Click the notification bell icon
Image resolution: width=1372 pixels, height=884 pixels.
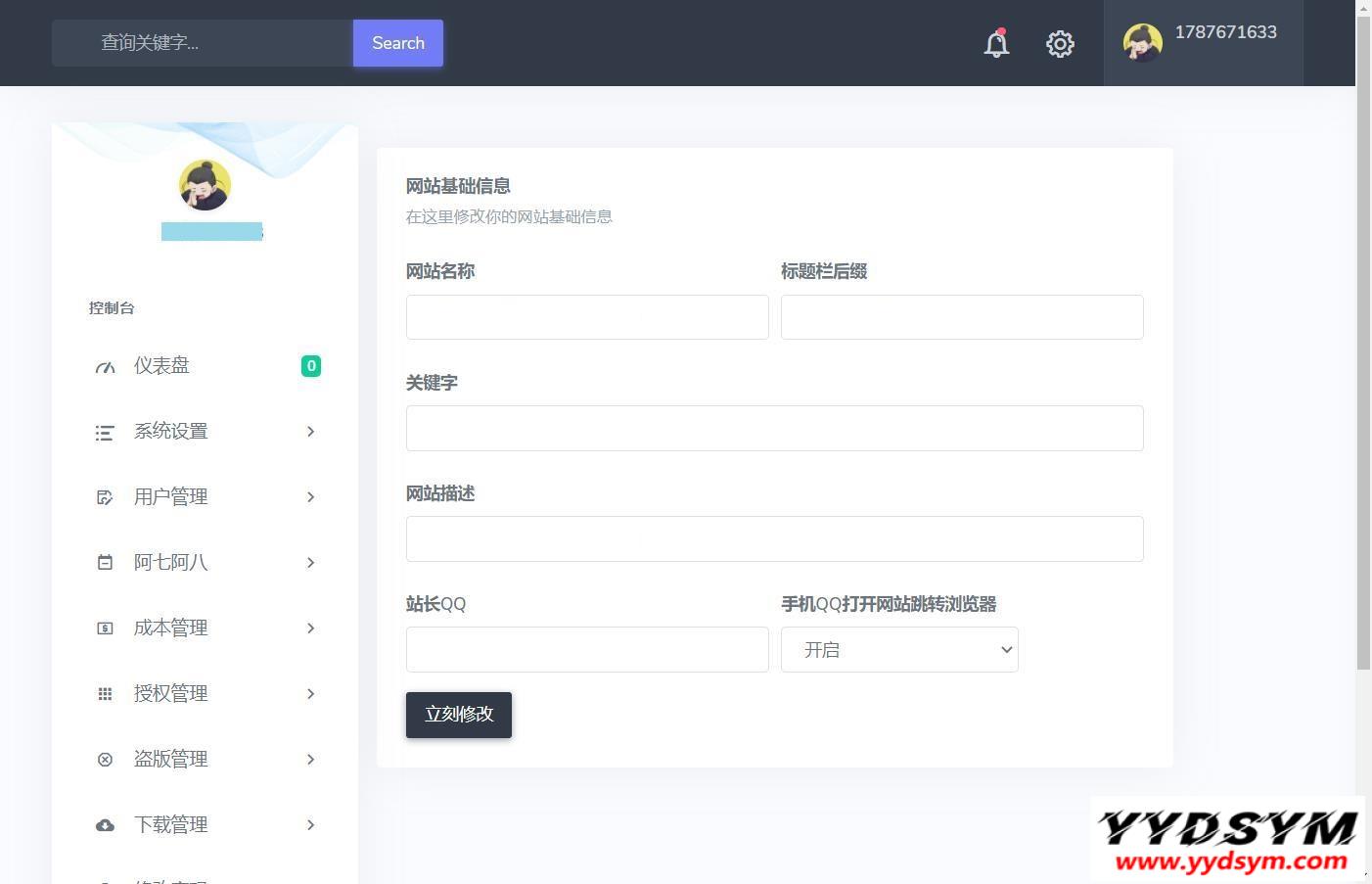point(996,44)
